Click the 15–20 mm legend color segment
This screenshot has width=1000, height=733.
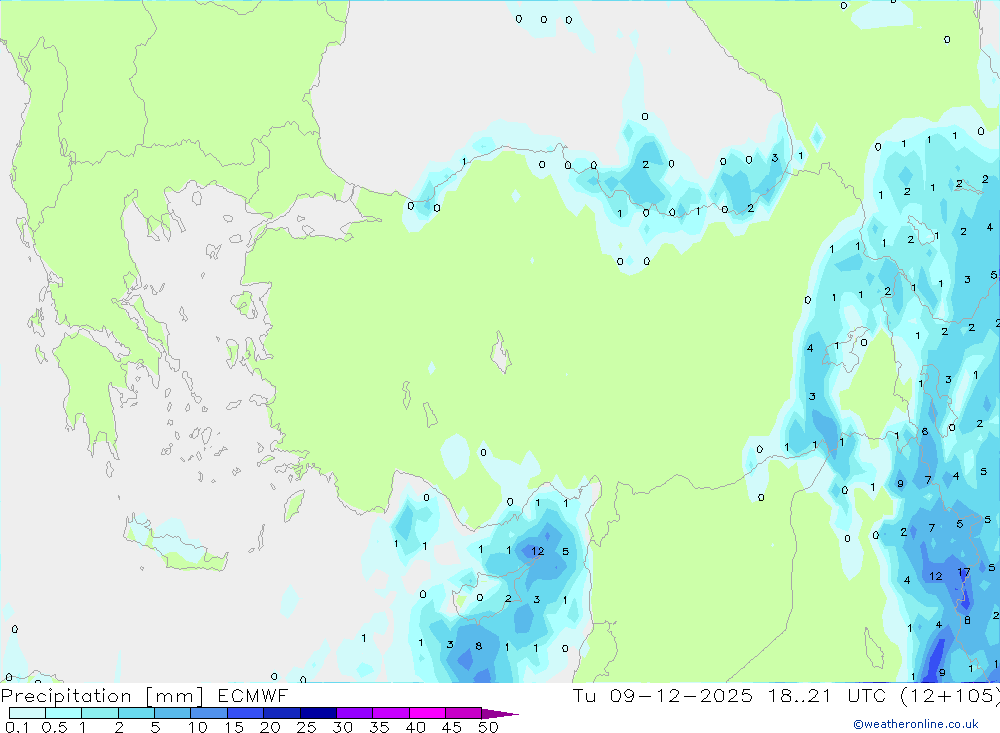[x=246, y=713]
